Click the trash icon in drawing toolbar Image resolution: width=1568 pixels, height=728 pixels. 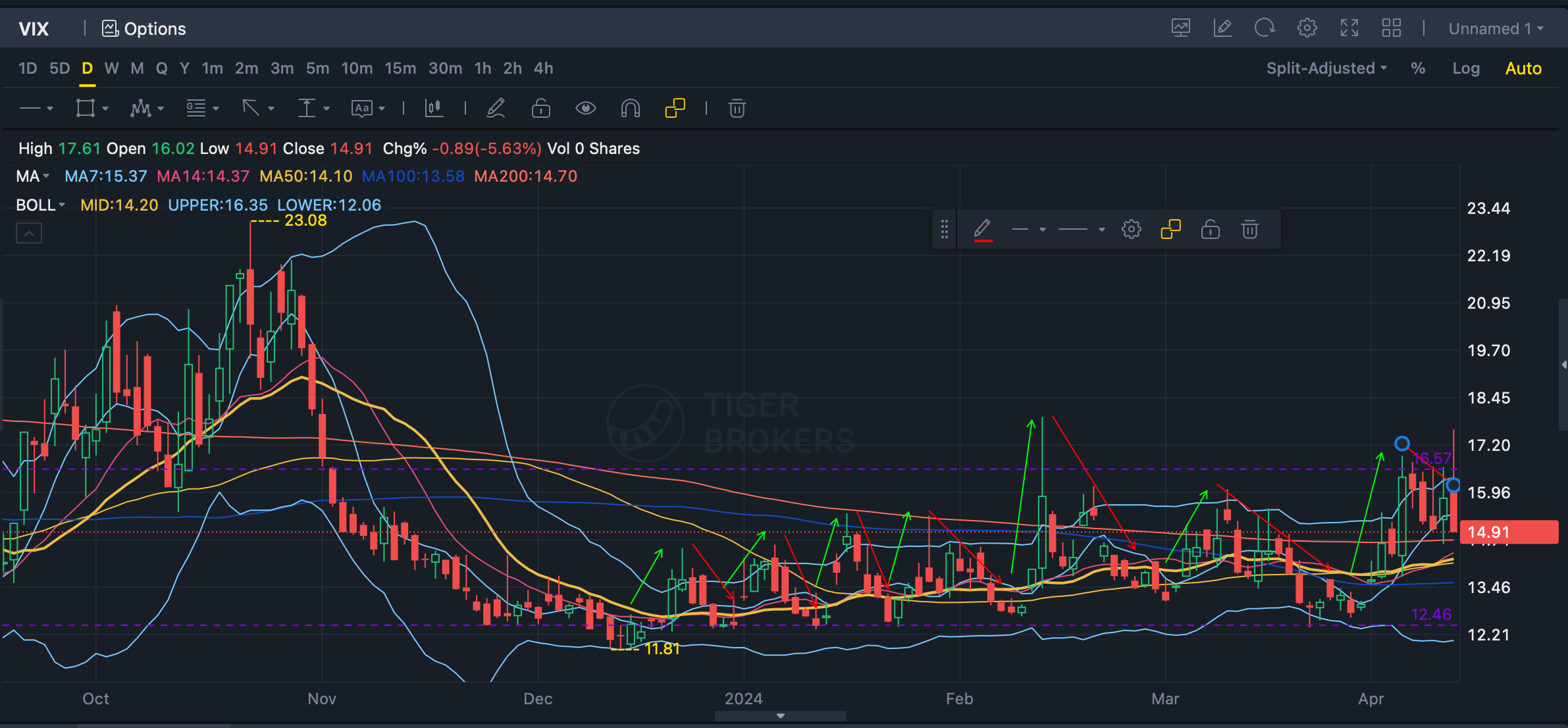tap(737, 108)
